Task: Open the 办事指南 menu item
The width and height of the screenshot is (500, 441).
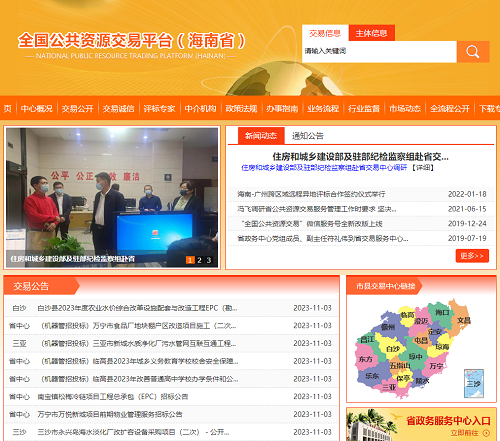Action: pyautogui.click(x=282, y=109)
